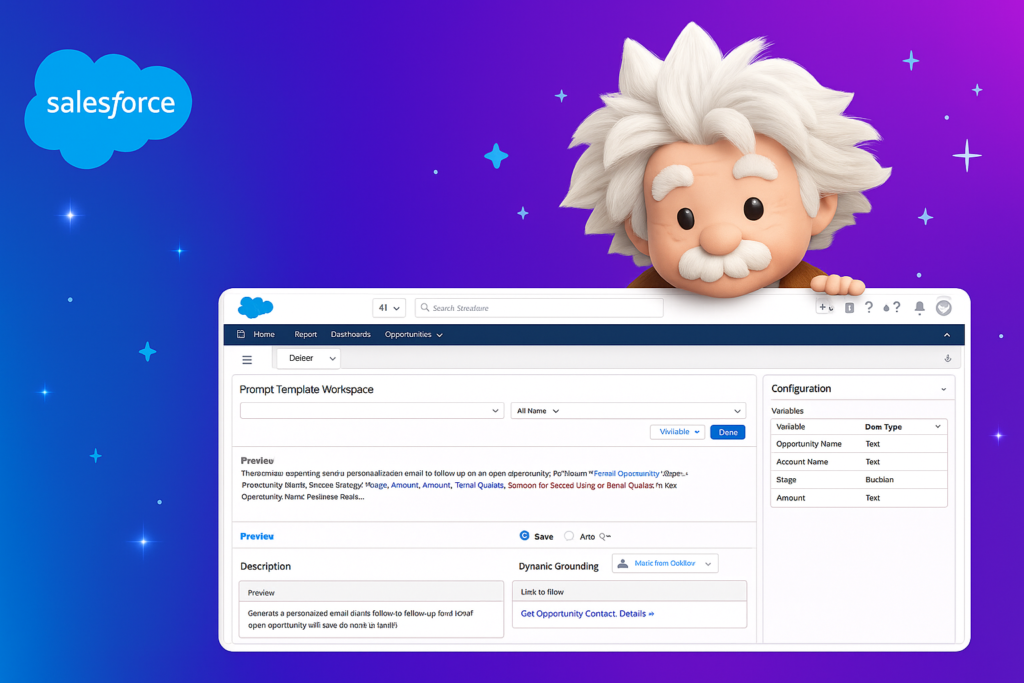Click the blue Done button

coord(727,432)
